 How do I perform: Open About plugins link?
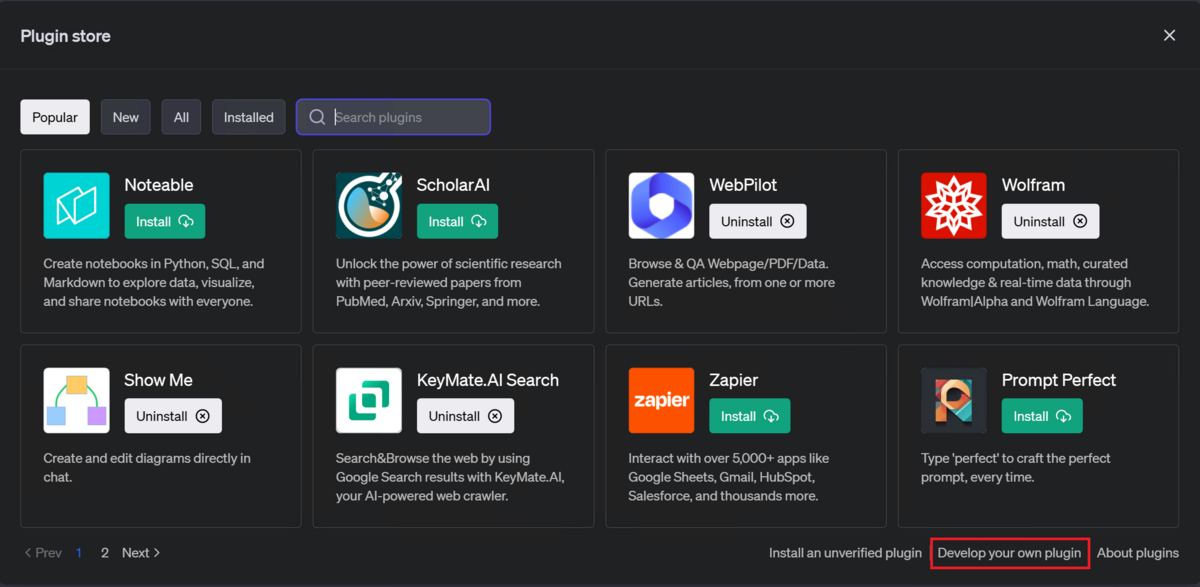(1138, 553)
